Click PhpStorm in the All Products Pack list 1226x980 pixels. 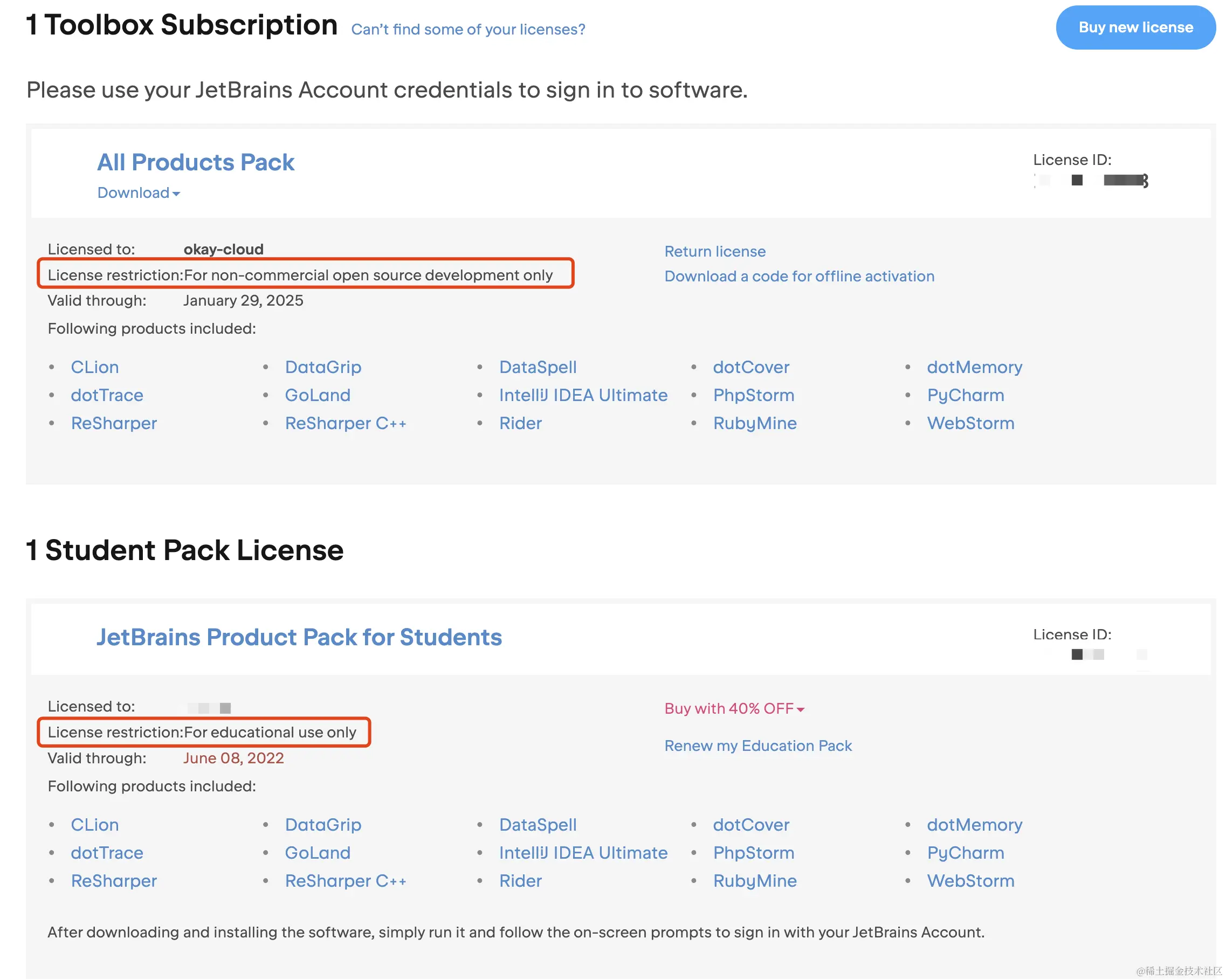[x=754, y=395]
